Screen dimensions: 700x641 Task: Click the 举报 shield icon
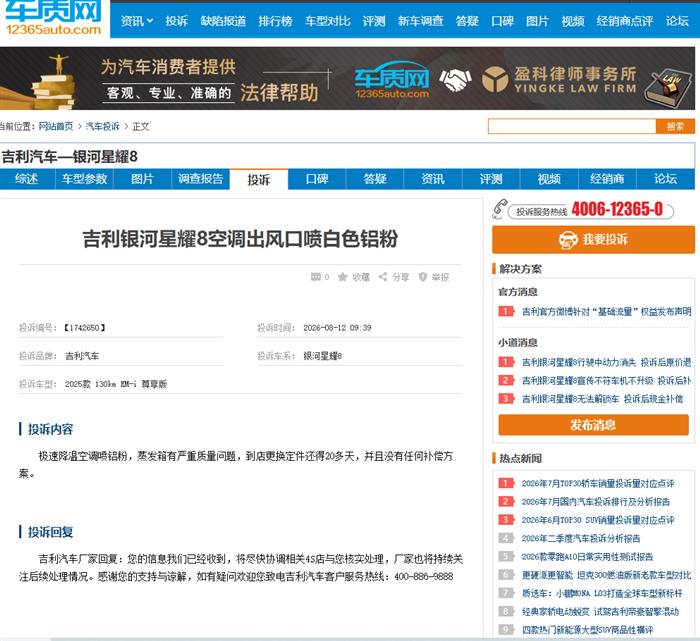pyautogui.click(x=422, y=277)
